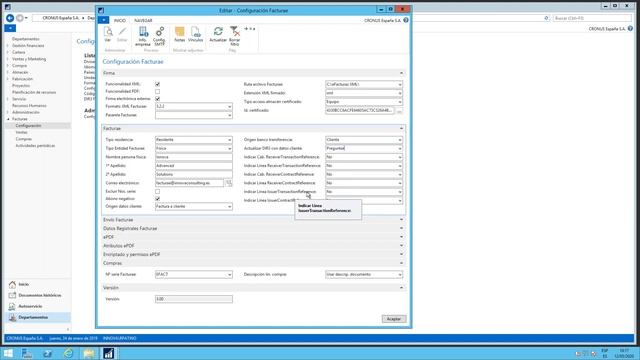Show Vínculos via ribbon icon
This screenshot has height=360, width=640.
click(x=196, y=34)
